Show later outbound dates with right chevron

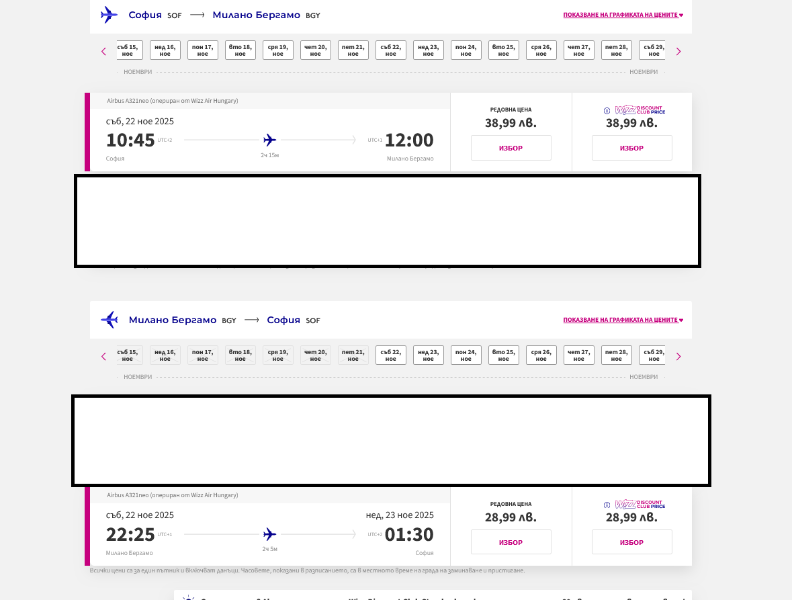[x=678, y=52]
